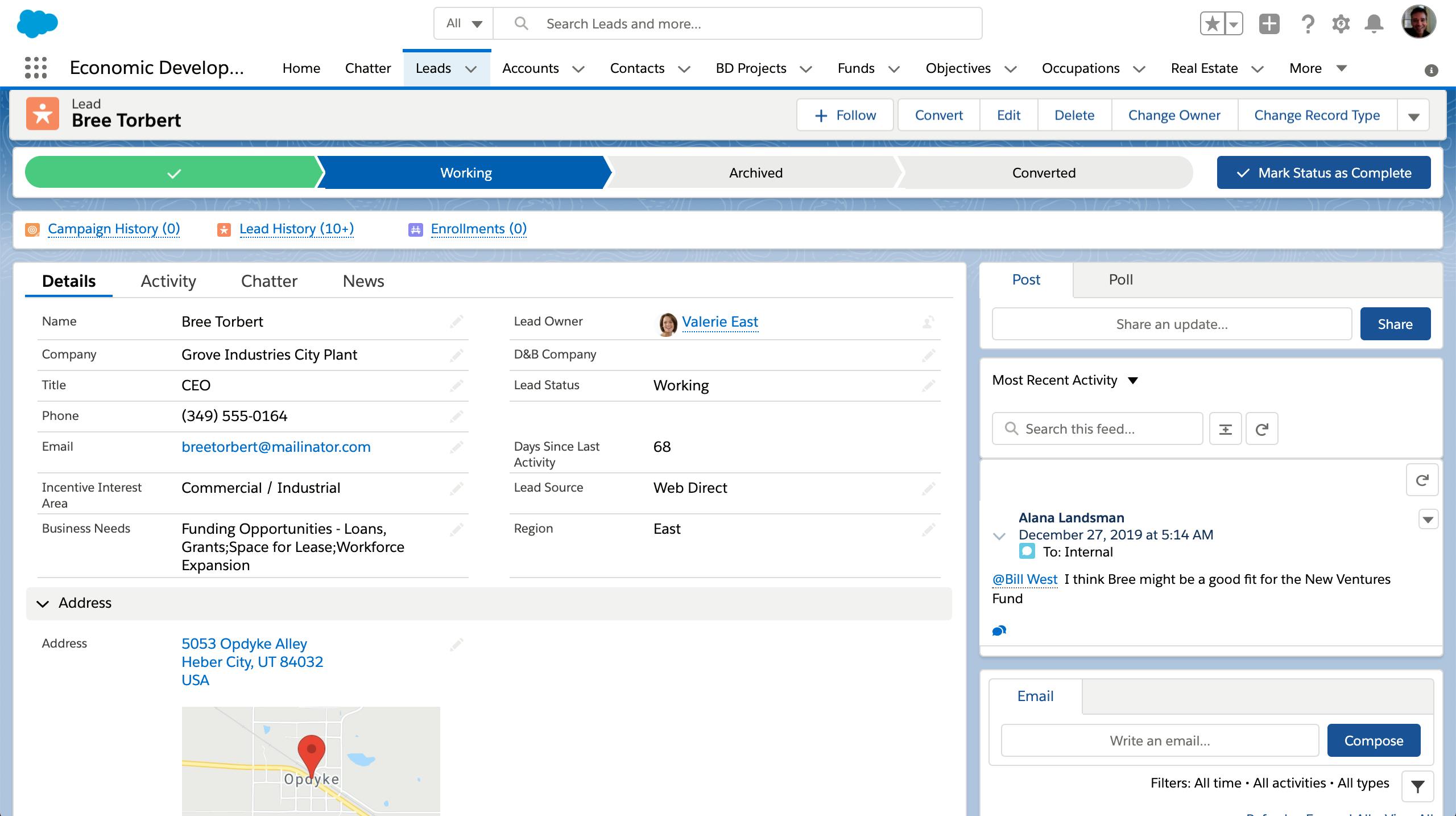Click expand posts icon beside feed search
This screenshot has width=1456, height=816.
click(x=1225, y=429)
